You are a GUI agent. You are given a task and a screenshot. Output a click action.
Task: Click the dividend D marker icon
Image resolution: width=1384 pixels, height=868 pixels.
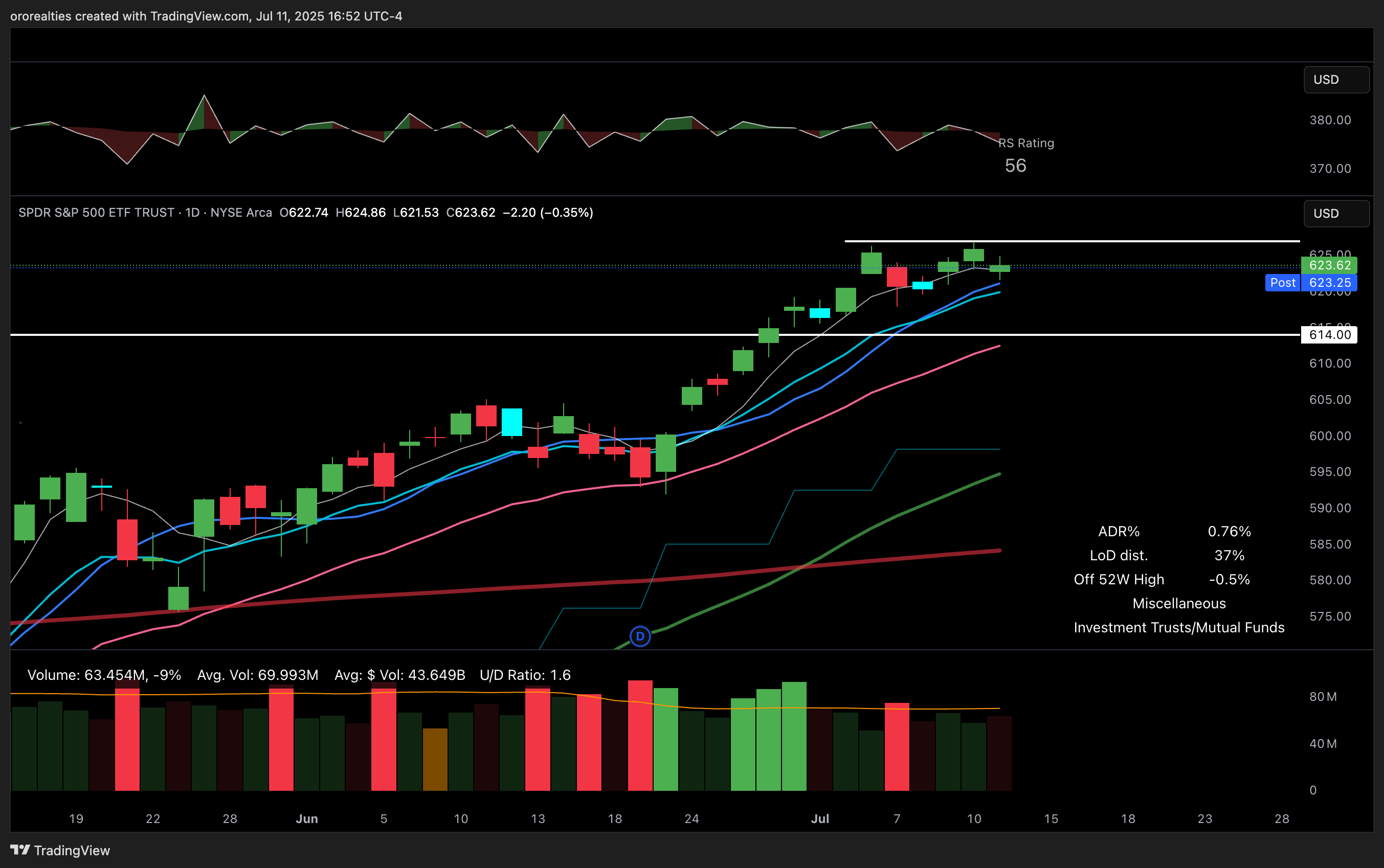click(x=640, y=636)
